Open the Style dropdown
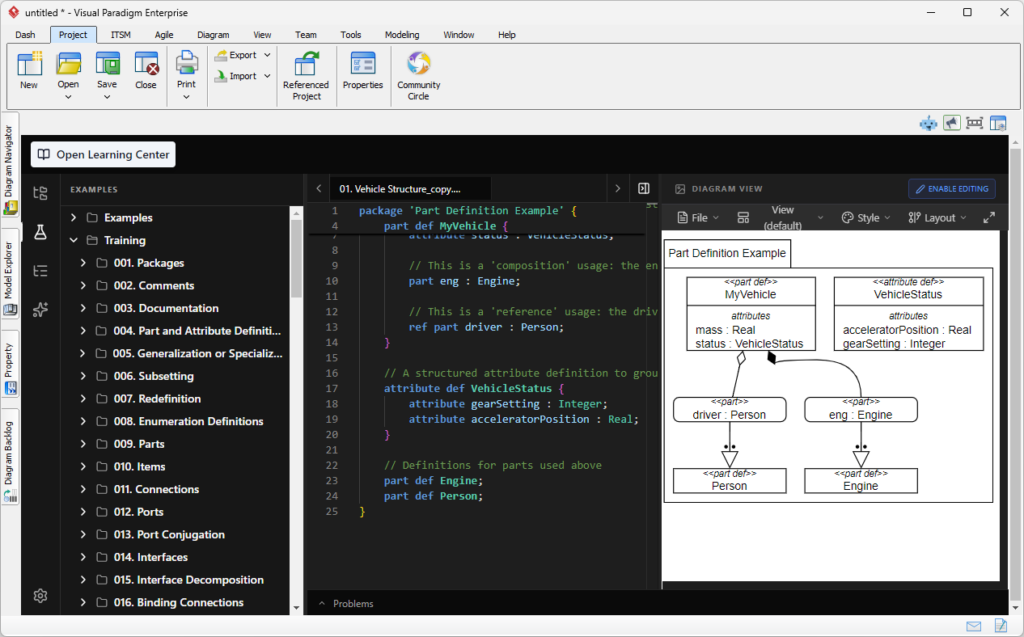Screen dimensions: 1024x637 click(x=866, y=218)
